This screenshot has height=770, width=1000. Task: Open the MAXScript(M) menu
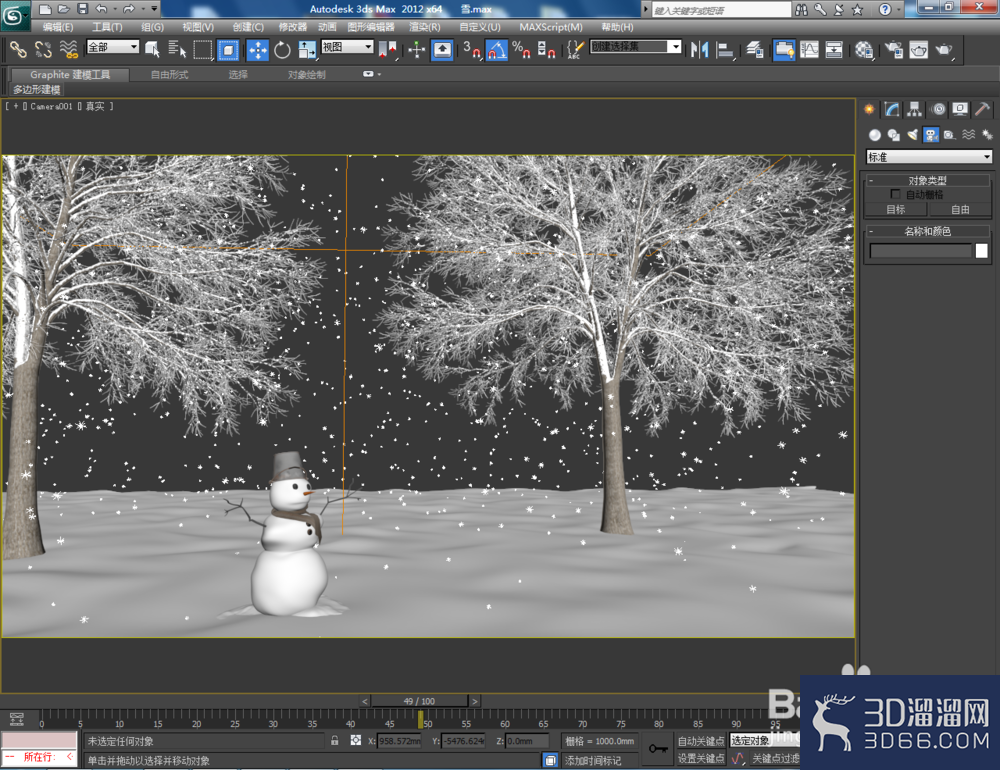tap(551, 27)
